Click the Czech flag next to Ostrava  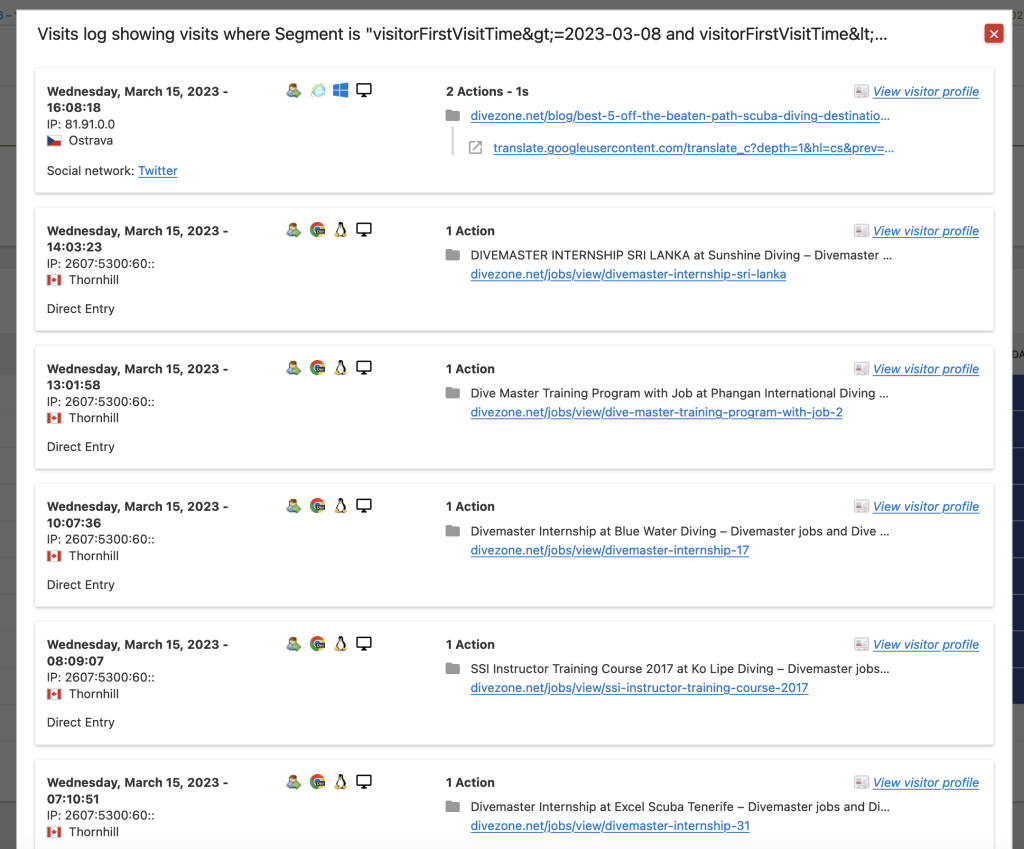(x=53, y=140)
